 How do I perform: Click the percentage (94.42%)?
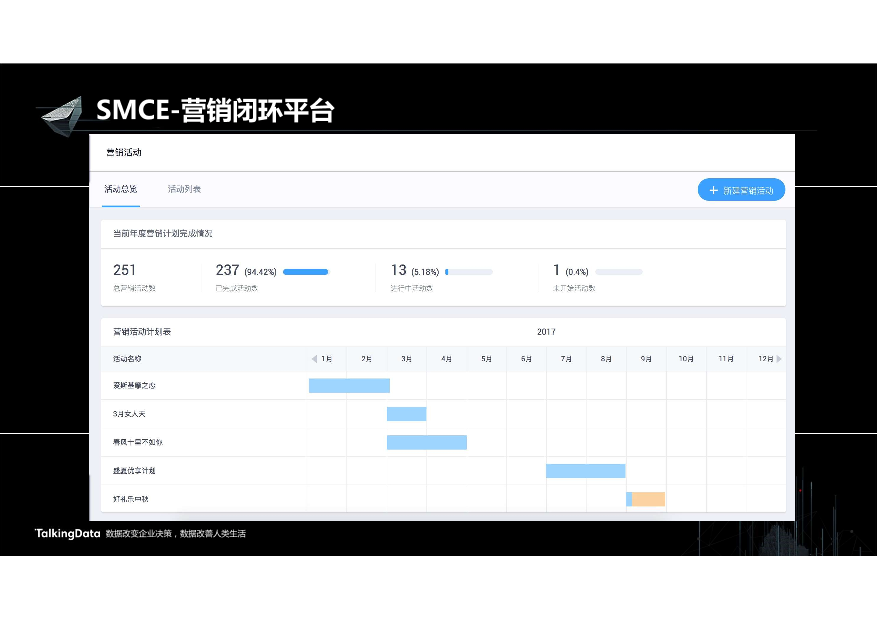pos(261,272)
